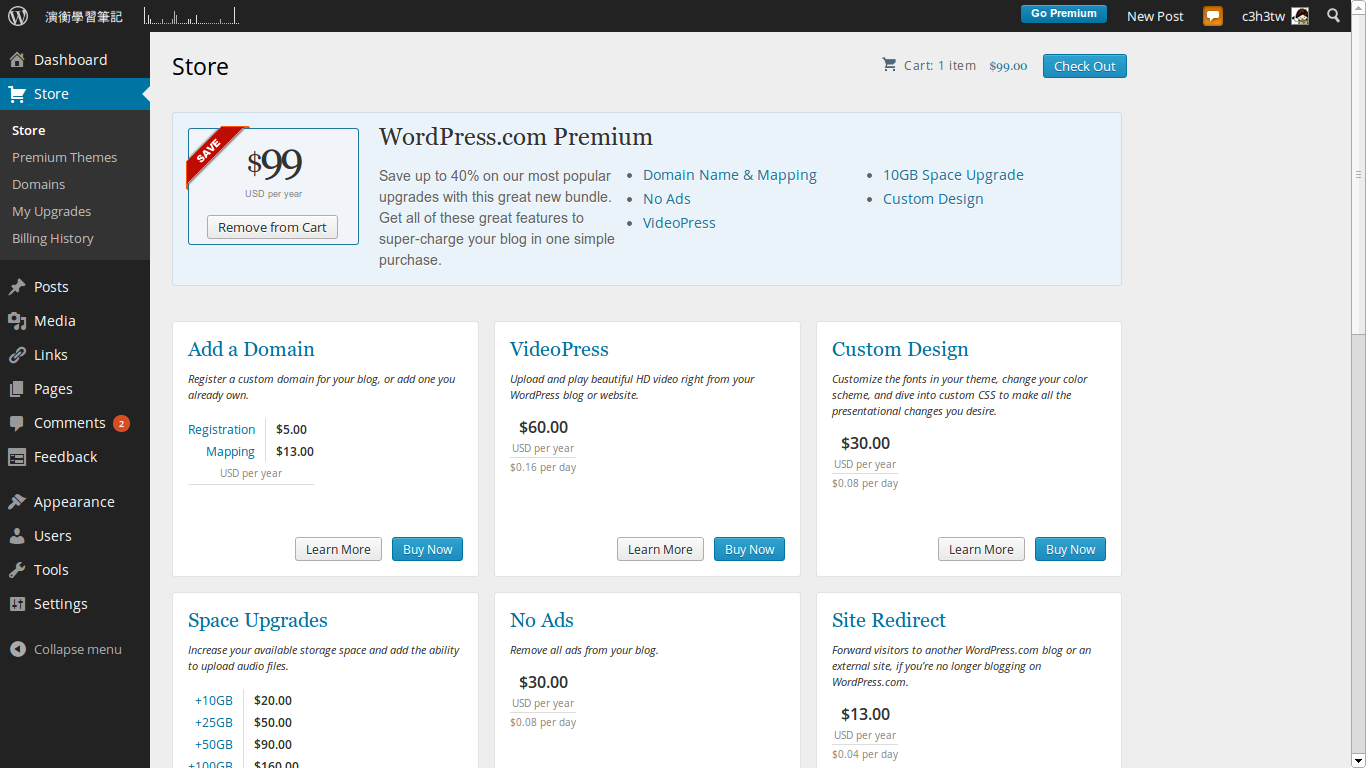Screen dimensions: 1366x768
Task: Click the Feedback form icon
Action: (17, 457)
